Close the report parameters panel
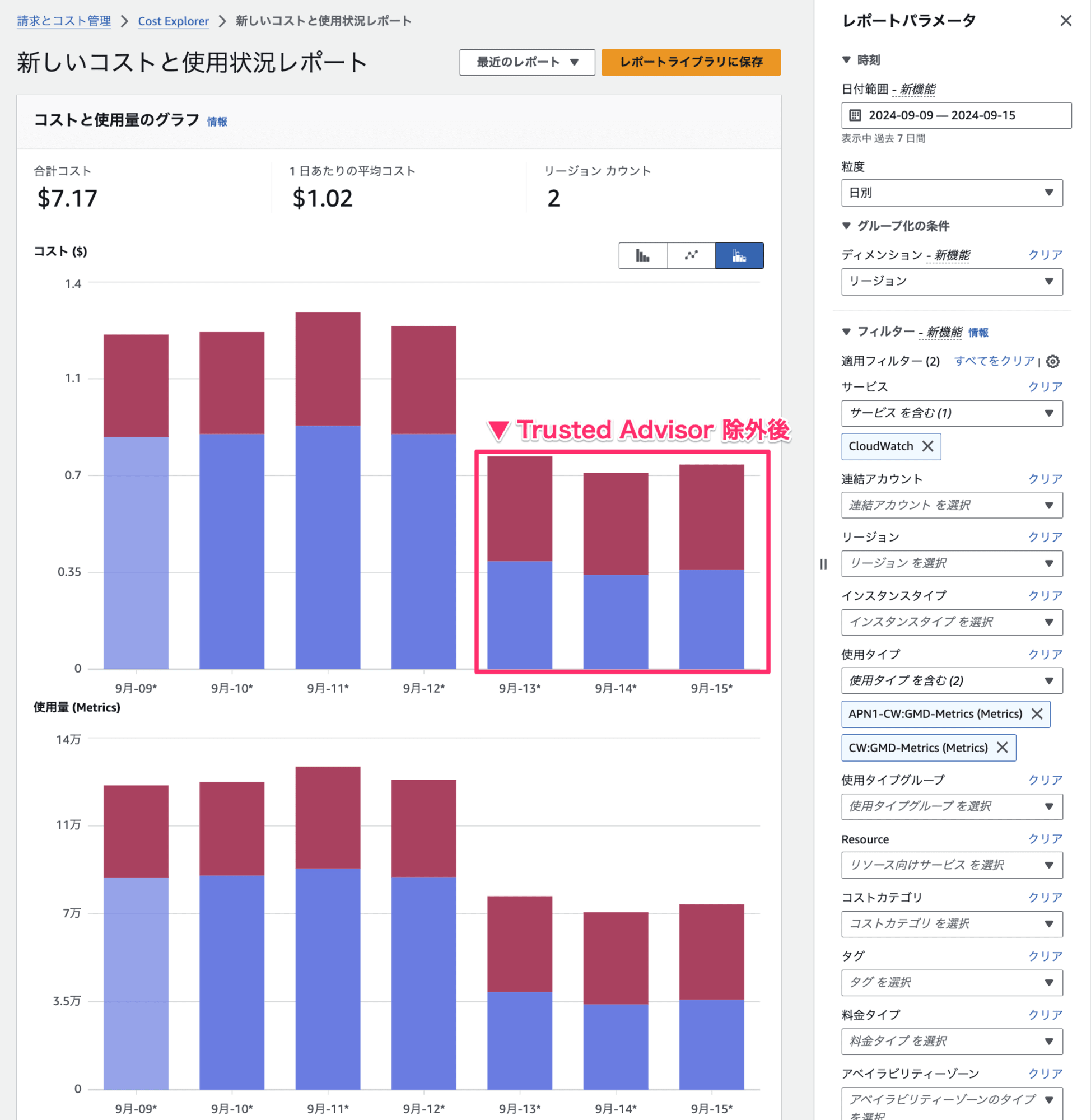Image resolution: width=1091 pixels, height=1120 pixels. tap(1066, 21)
